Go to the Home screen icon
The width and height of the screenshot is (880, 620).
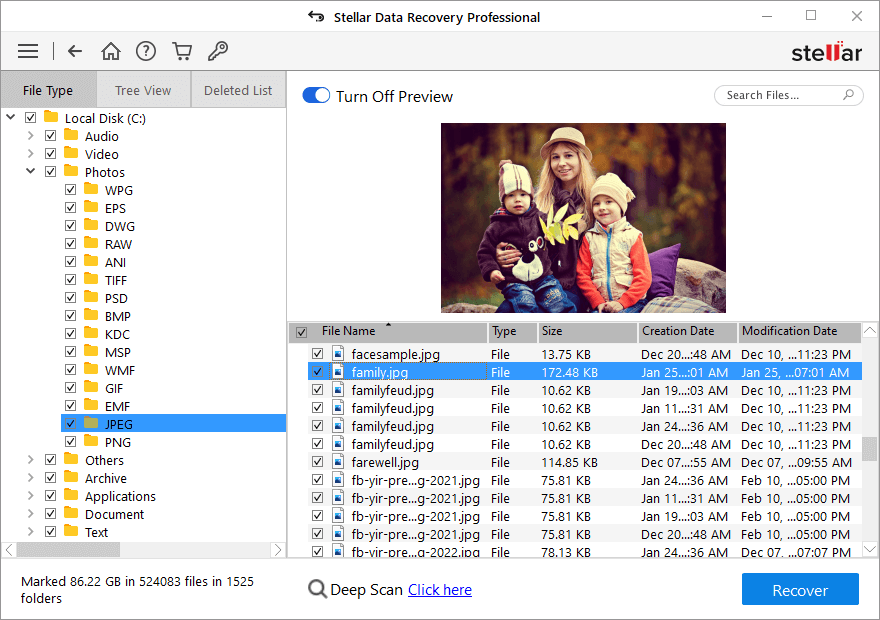pos(110,50)
